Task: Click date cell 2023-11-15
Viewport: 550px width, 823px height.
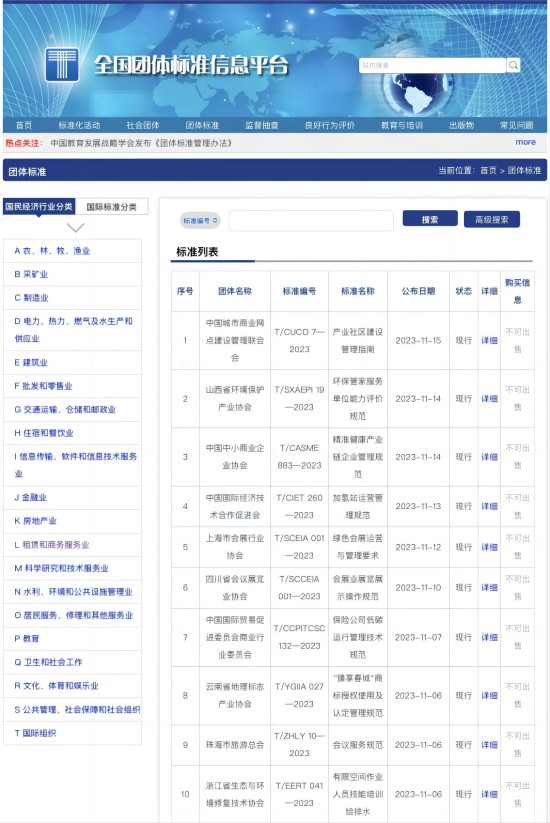Action: [x=418, y=341]
